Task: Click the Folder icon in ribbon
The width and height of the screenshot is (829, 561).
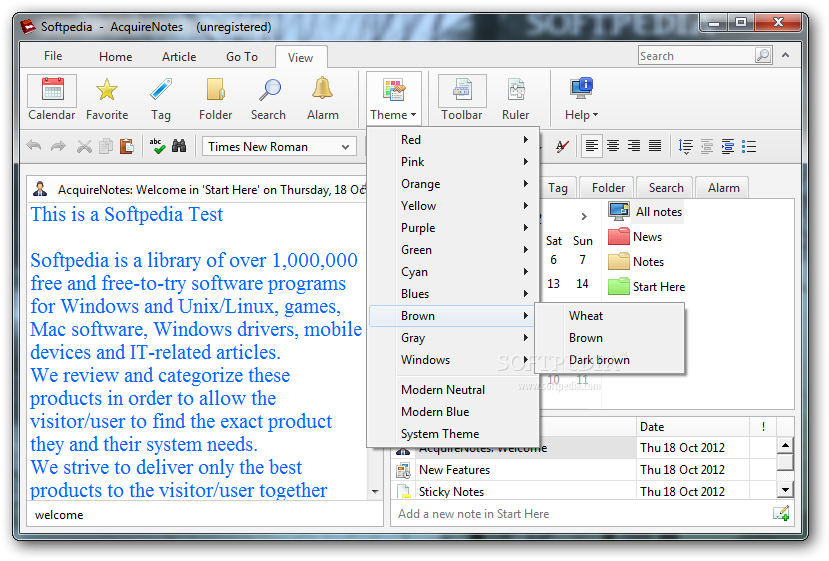Action: (215, 99)
